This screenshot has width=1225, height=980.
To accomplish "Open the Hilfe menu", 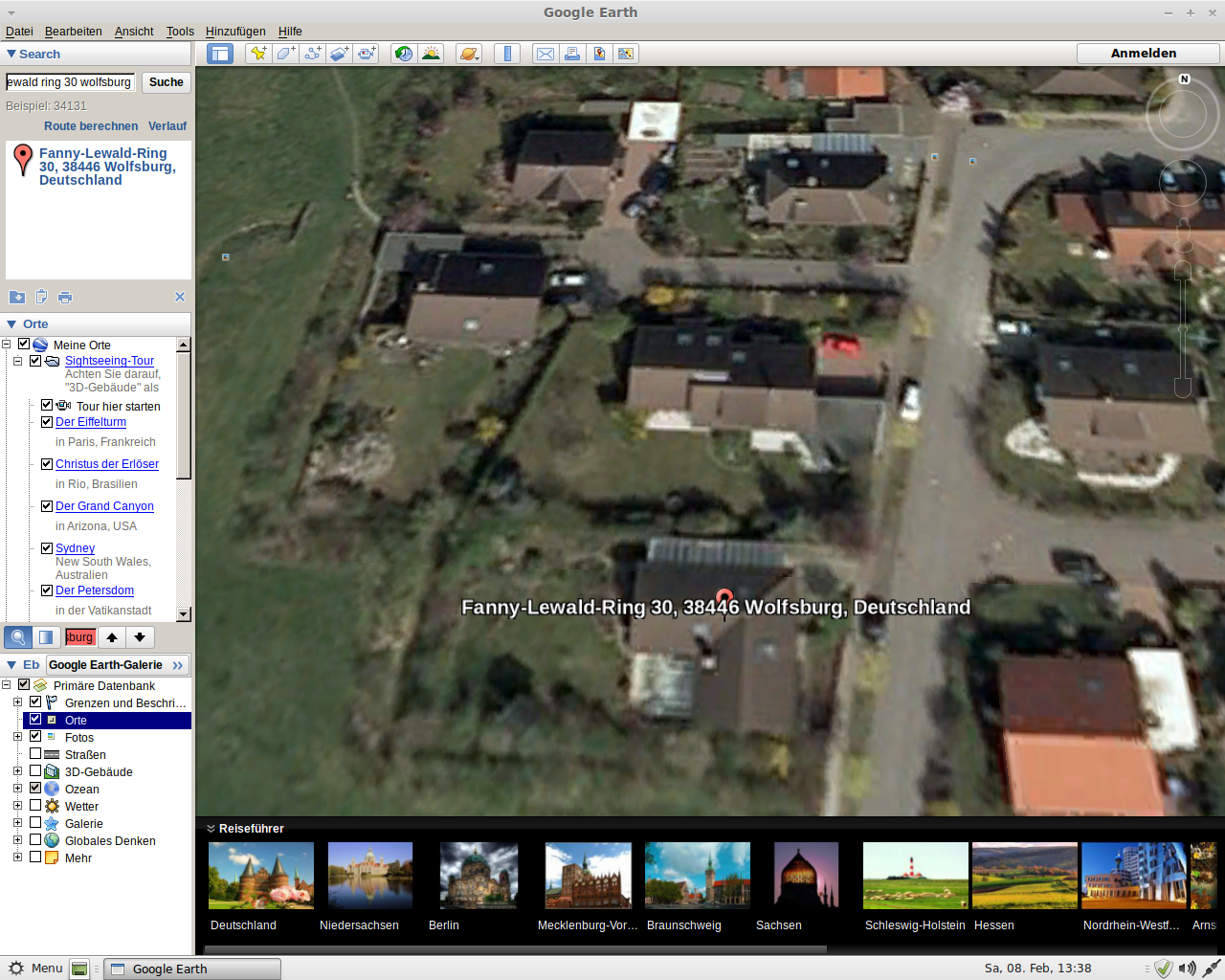I will point(290,32).
